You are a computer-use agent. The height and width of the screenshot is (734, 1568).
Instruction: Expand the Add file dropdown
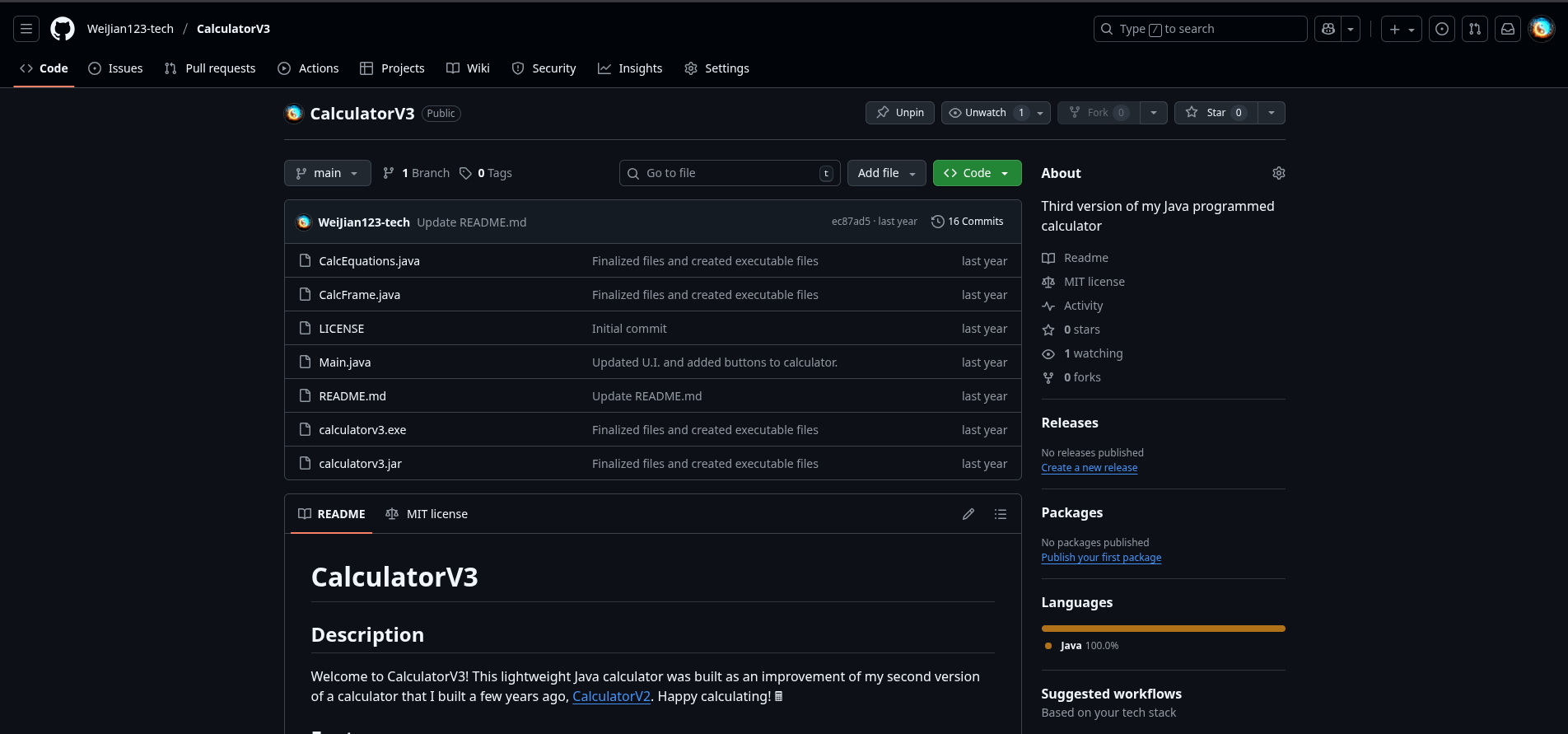pyautogui.click(x=887, y=173)
